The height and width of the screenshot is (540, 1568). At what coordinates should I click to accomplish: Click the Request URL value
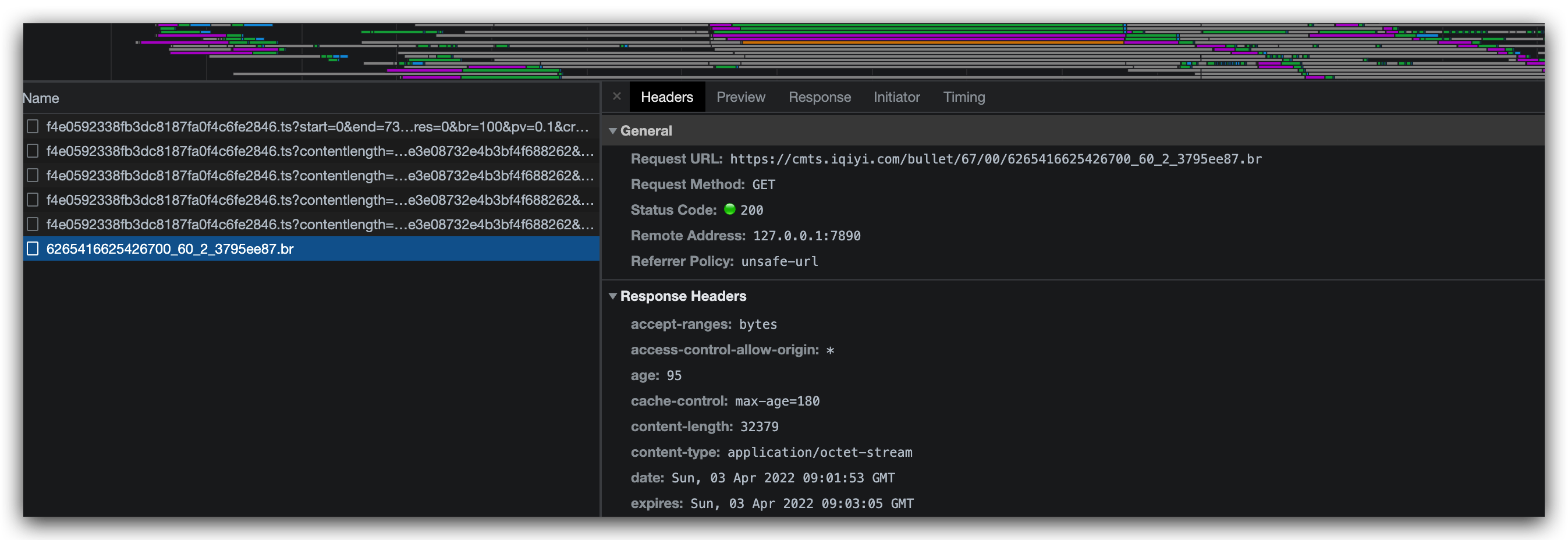coord(995,159)
